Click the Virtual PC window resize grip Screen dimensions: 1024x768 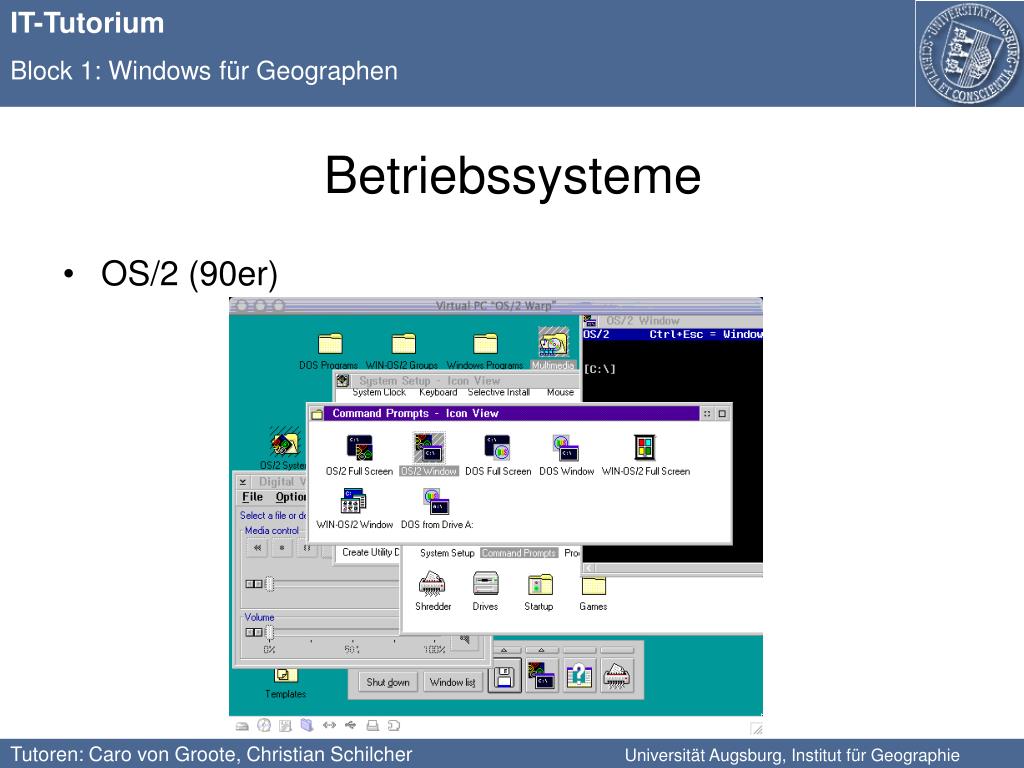(x=756, y=728)
